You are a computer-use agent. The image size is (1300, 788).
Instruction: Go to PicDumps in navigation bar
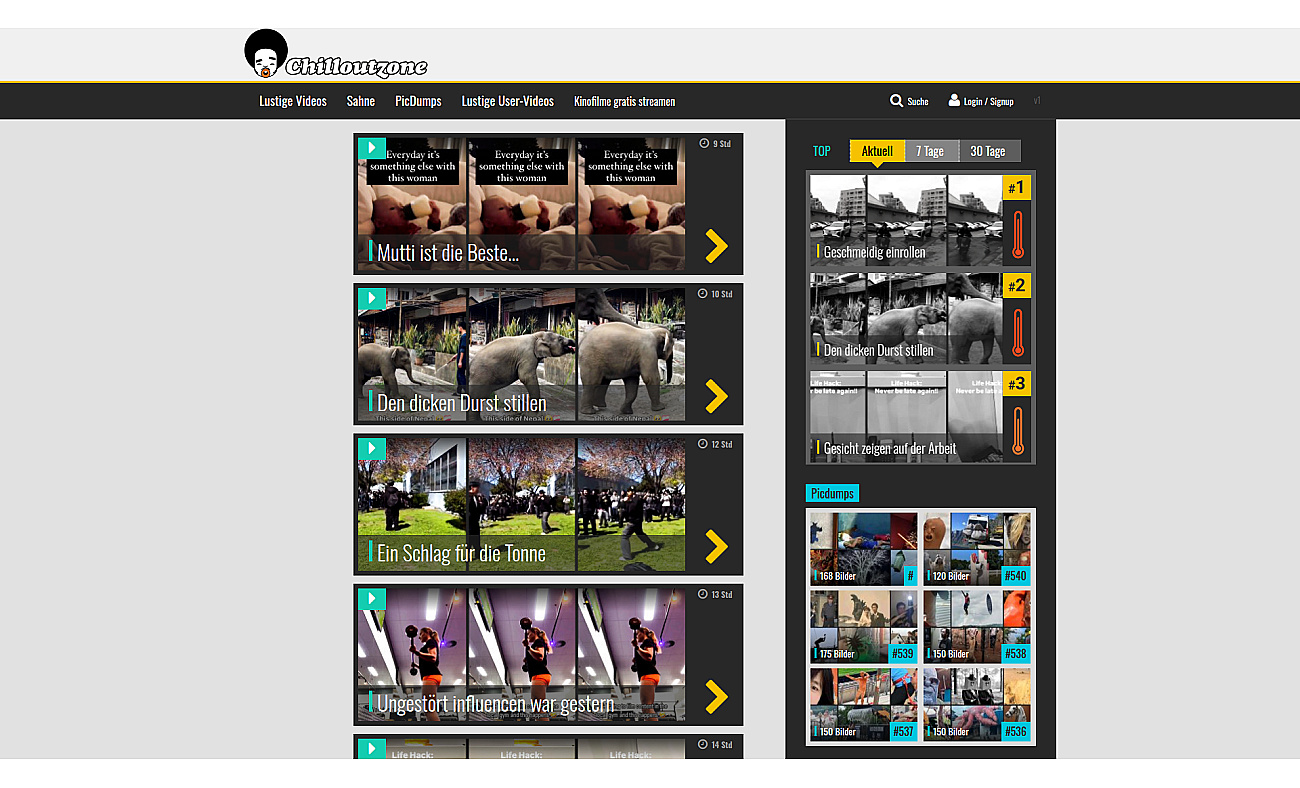[418, 101]
